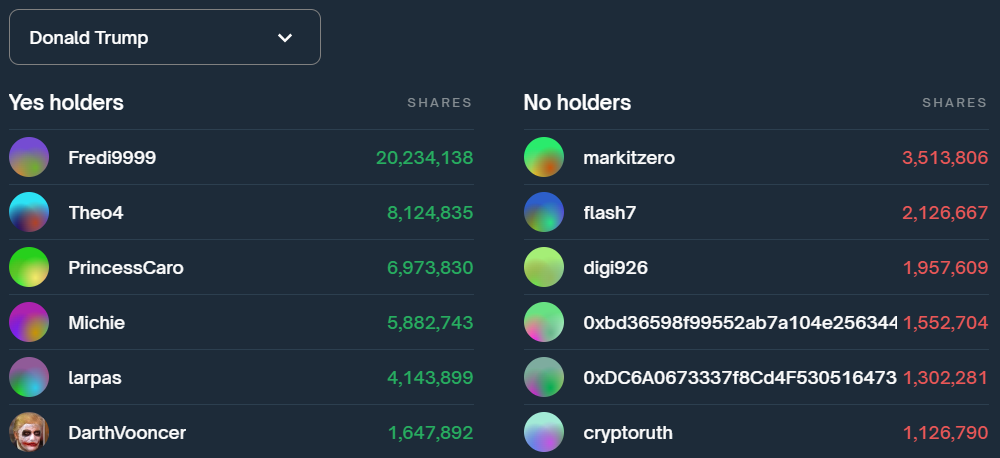This screenshot has width=1000, height=458.
Task: Click Fredi9999's avatar icon
Action: [x=29, y=157]
